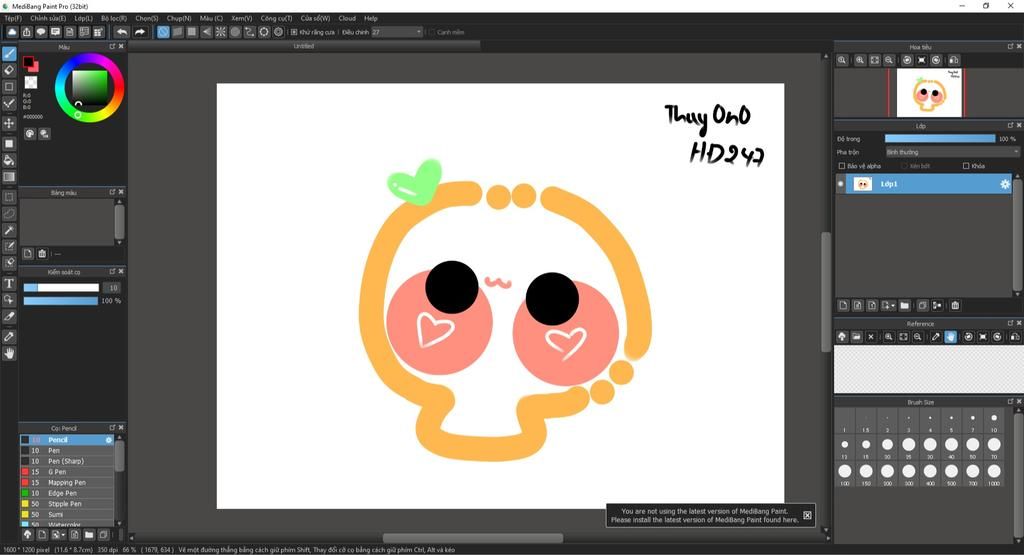
Task: Duplicate the layer via layer panel icon
Action: pos(923,305)
